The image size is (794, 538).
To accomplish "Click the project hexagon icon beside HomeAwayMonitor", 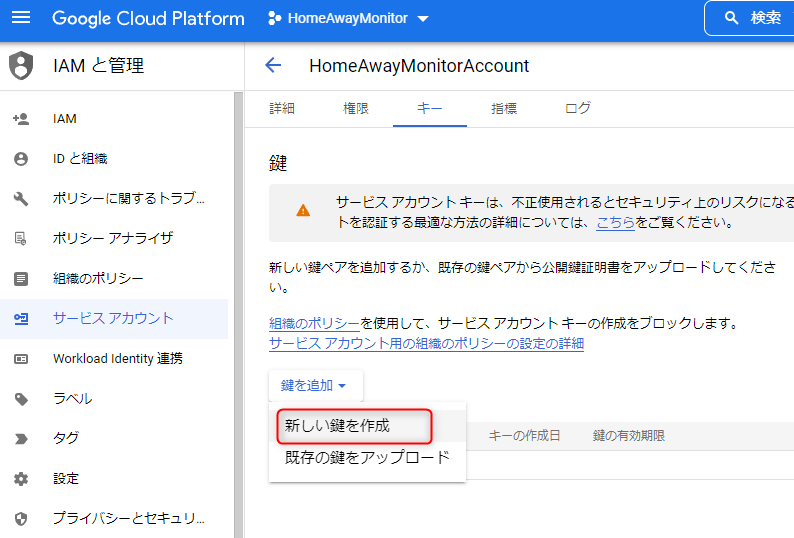I will (x=274, y=19).
